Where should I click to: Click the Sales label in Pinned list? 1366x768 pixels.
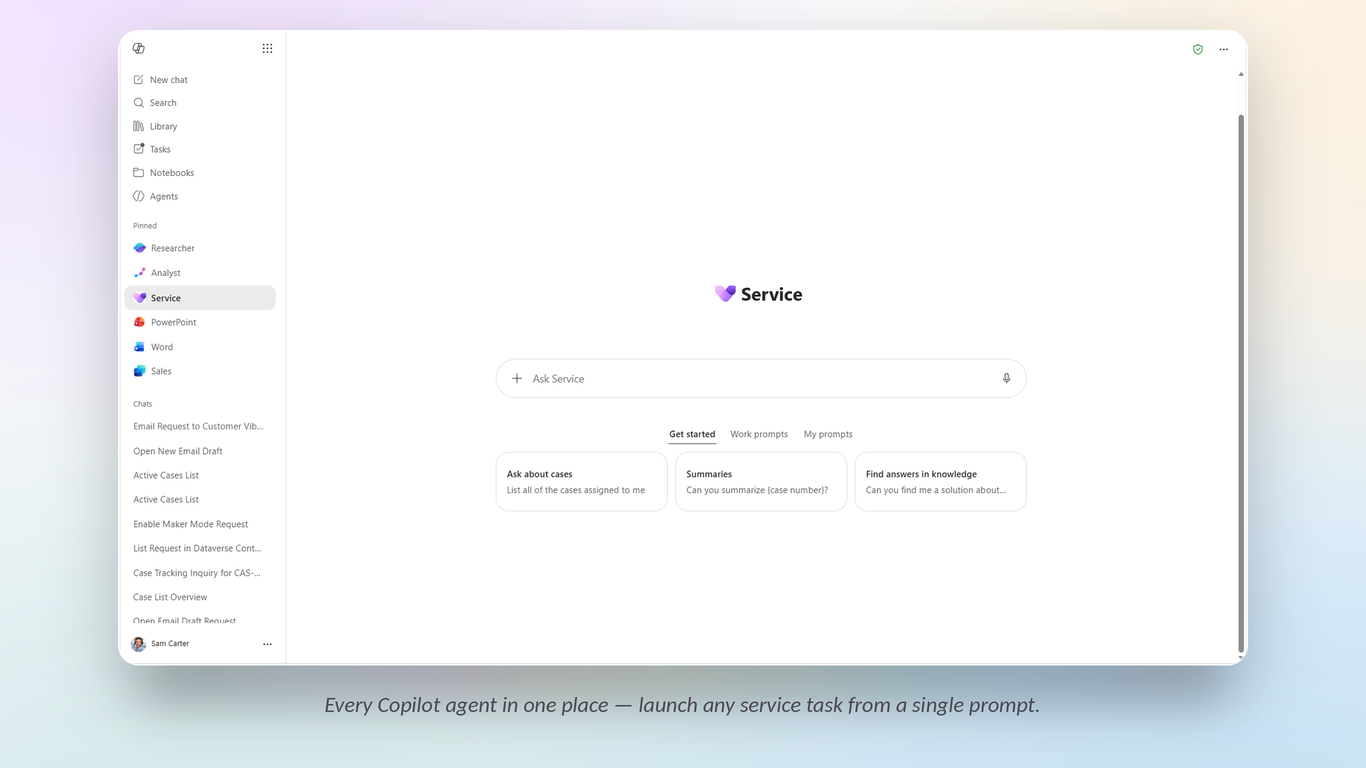click(161, 371)
